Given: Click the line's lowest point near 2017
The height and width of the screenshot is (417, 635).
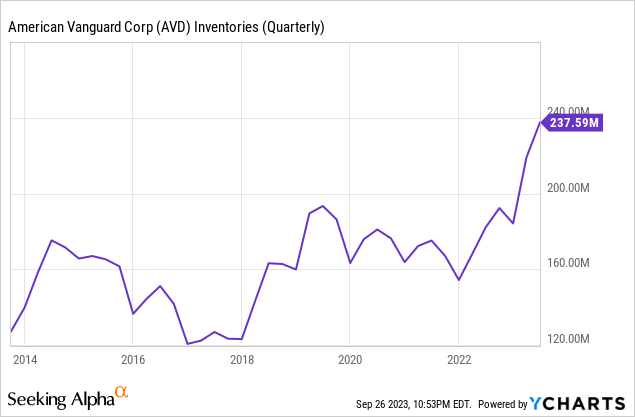Looking at the screenshot, I should pyautogui.click(x=187, y=344).
